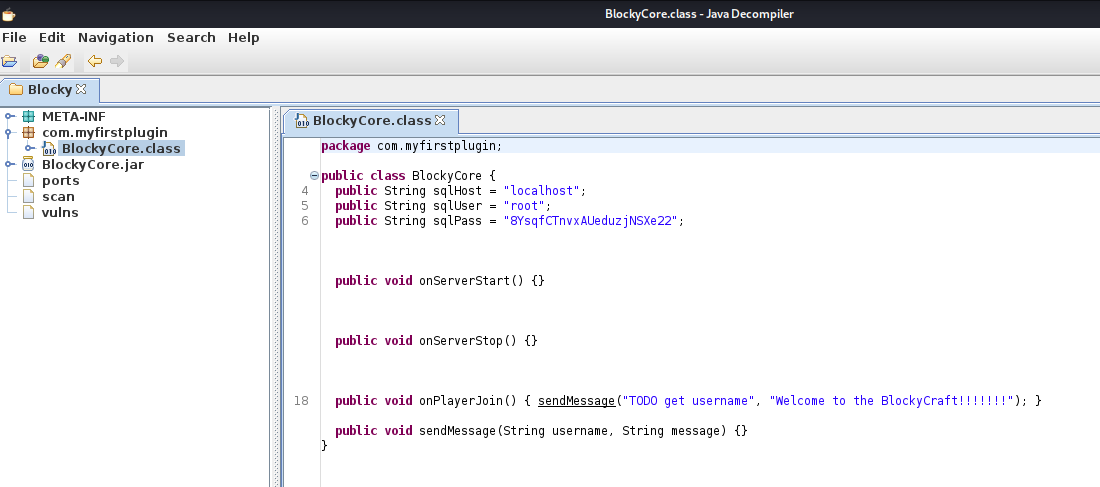1100x487 pixels.
Task: Click the Open File toolbar icon
Action: 9,61
